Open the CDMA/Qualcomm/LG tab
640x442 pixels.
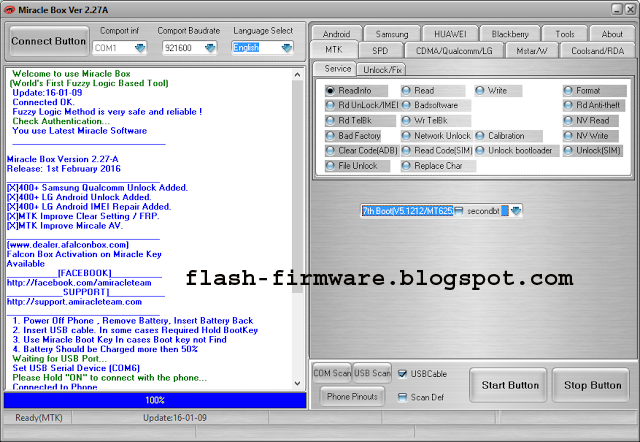[454, 51]
